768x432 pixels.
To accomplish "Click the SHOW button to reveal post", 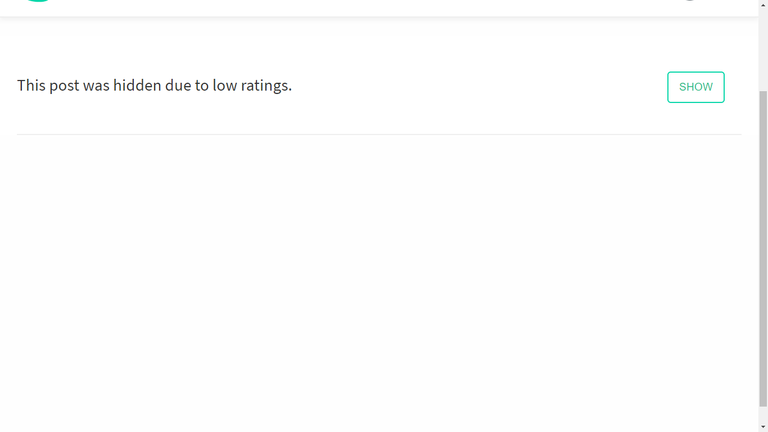I will [696, 87].
